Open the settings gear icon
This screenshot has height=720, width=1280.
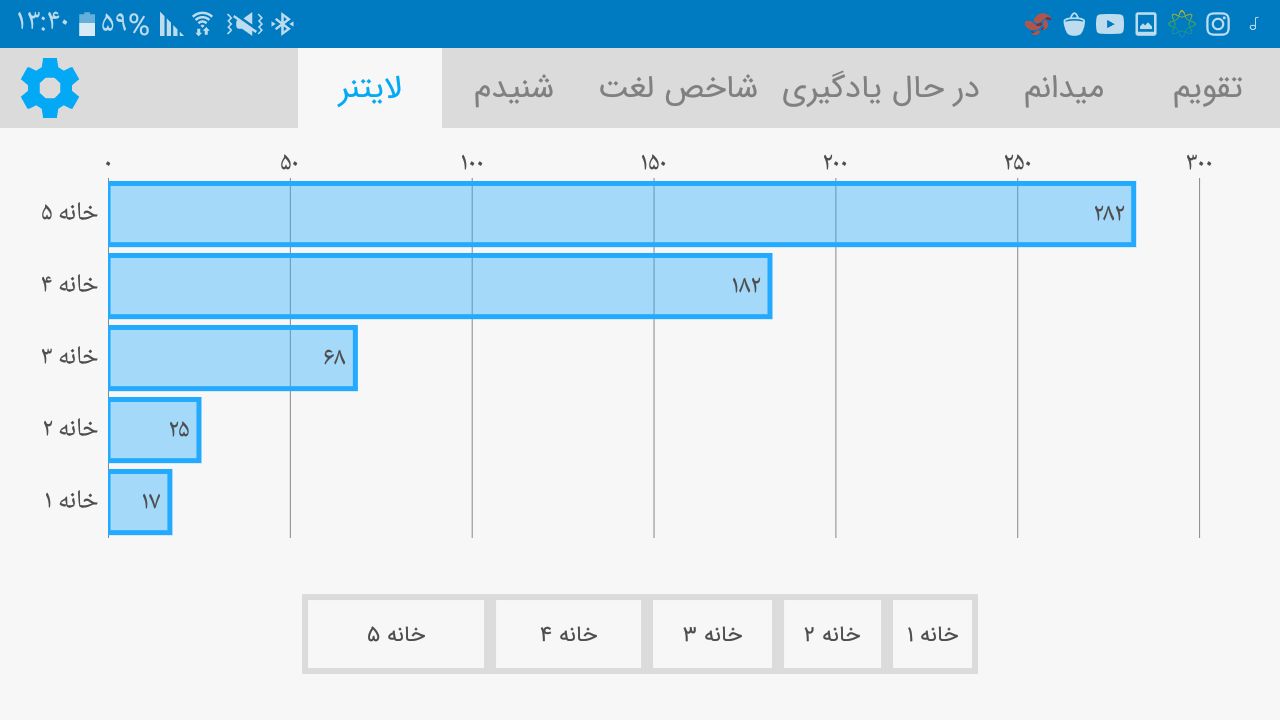coord(50,88)
